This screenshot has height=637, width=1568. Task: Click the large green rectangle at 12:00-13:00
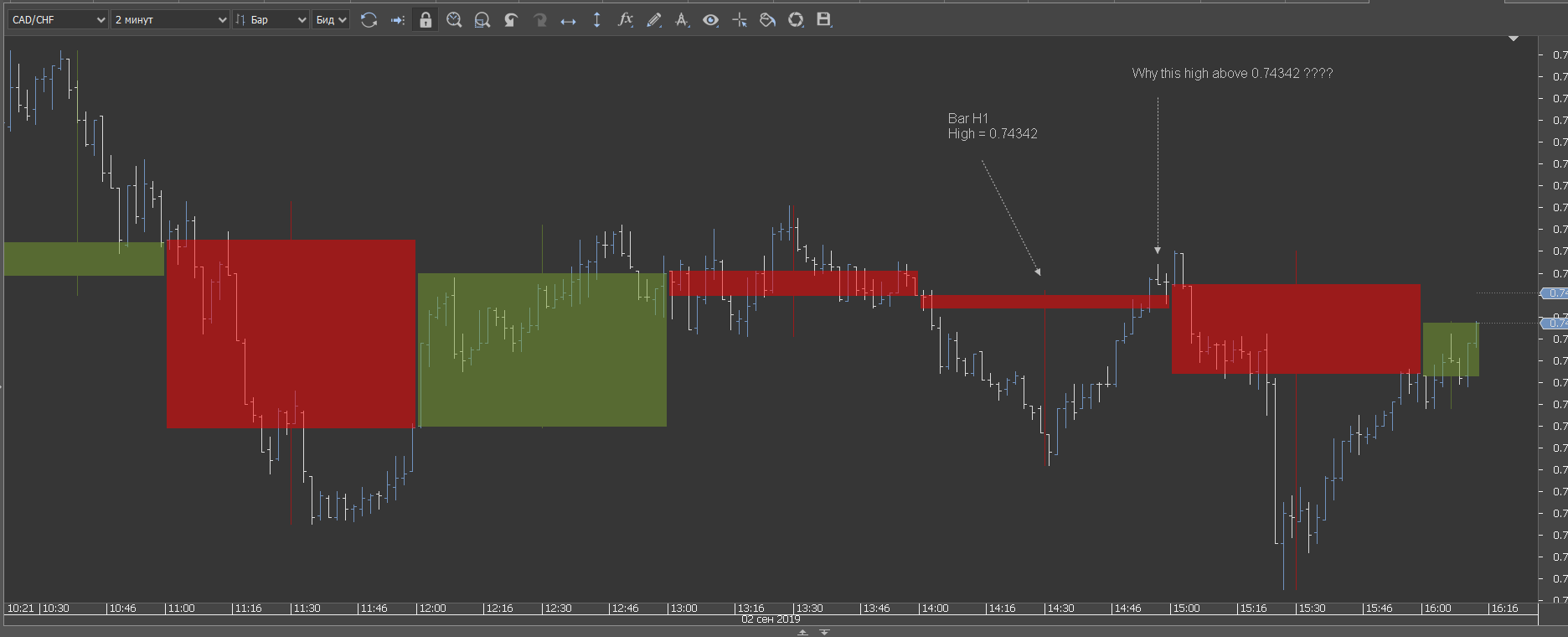pyautogui.click(x=542, y=350)
